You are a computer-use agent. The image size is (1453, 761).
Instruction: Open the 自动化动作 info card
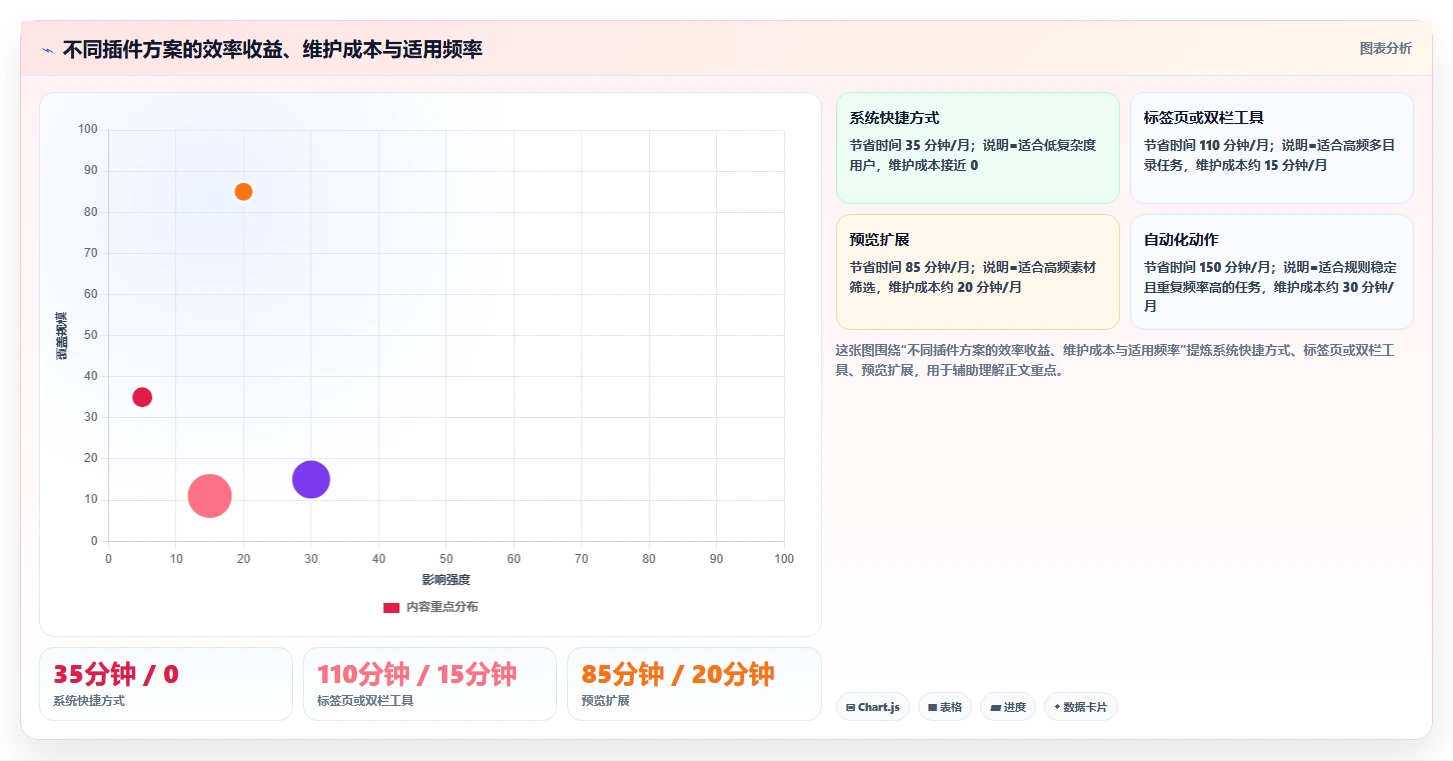click(1271, 271)
